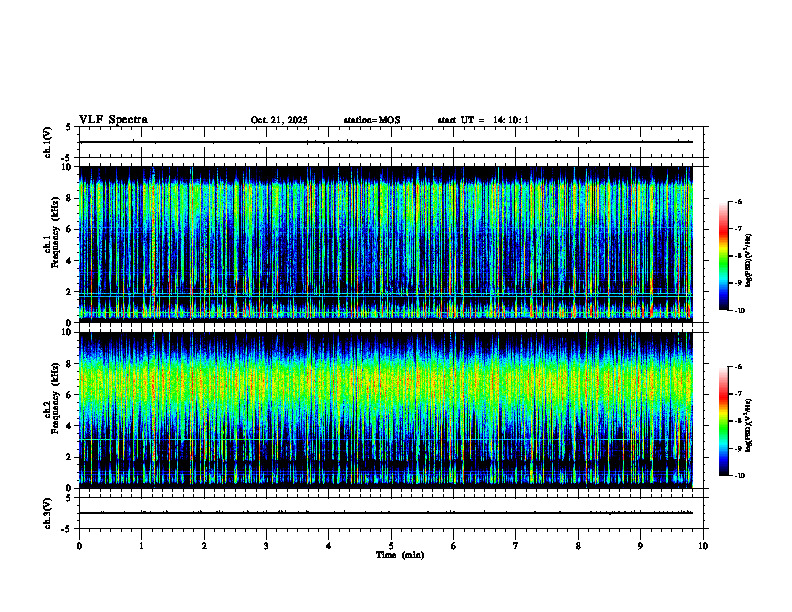Click the "6" kHz tick label on ch.2 axis

(70, 395)
